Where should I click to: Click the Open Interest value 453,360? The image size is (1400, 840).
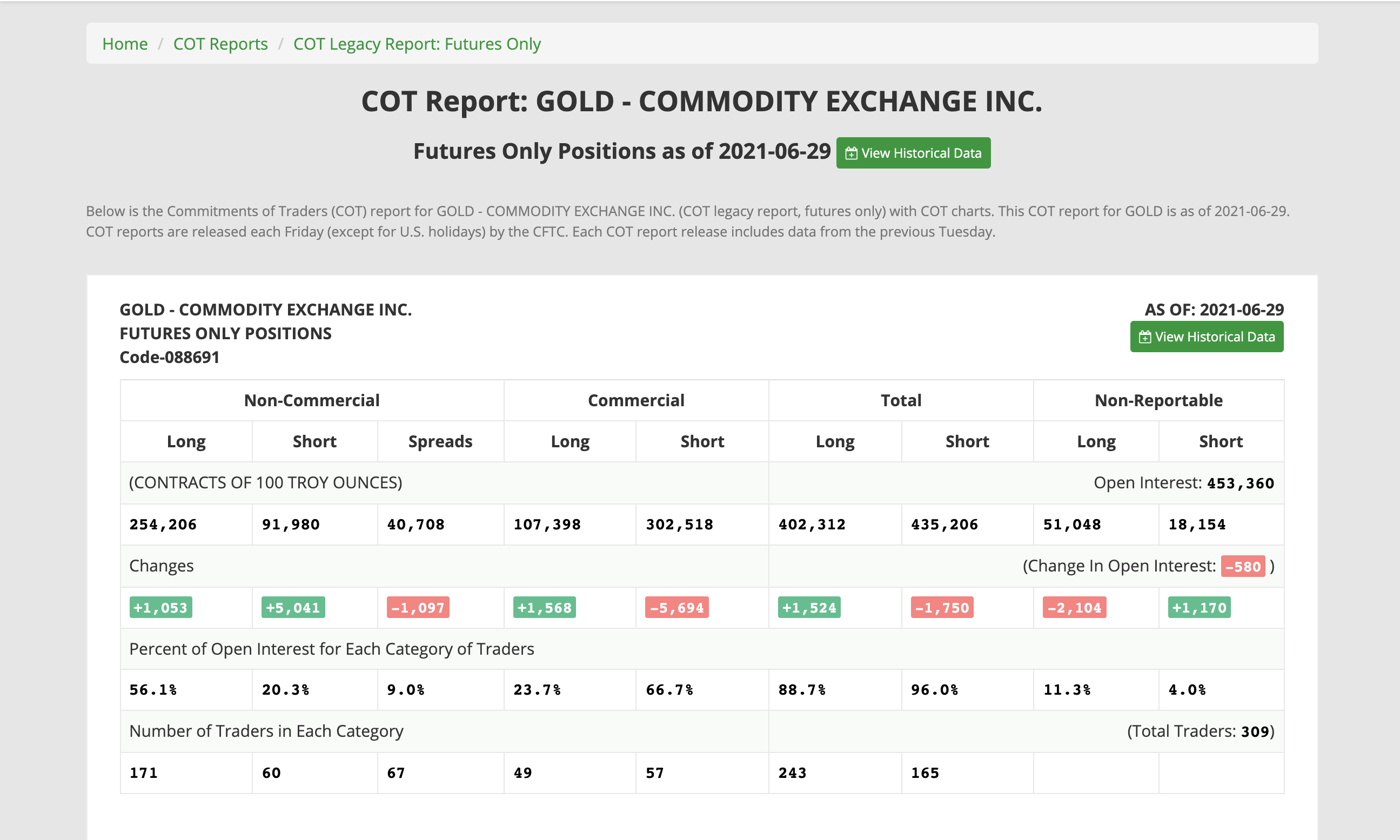point(1240,483)
